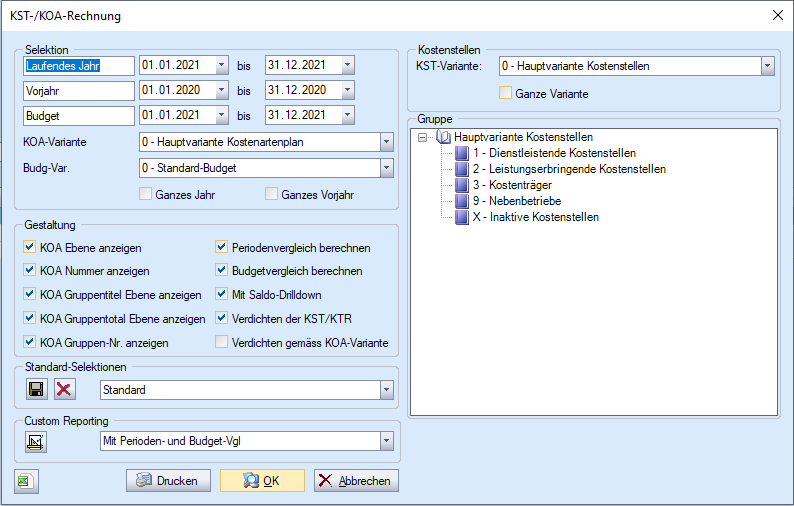Click icon beside X - Inaktive Kostenstellen
The height and width of the screenshot is (506, 794).
tap(461, 217)
